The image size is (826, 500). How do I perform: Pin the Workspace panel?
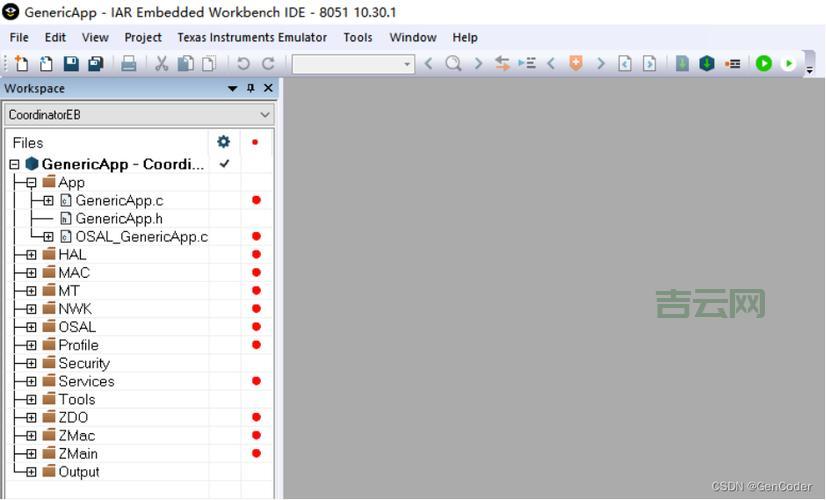coord(250,88)
